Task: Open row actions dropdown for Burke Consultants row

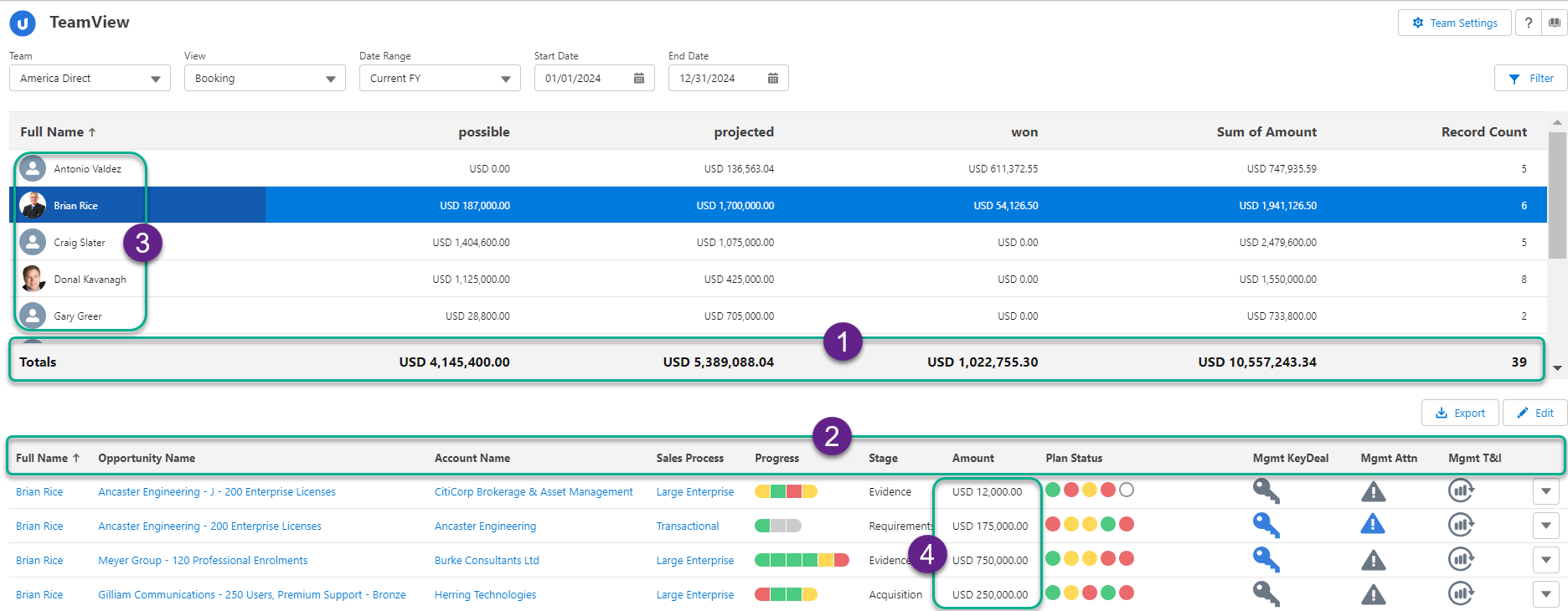Action: tap(1545, 560)
